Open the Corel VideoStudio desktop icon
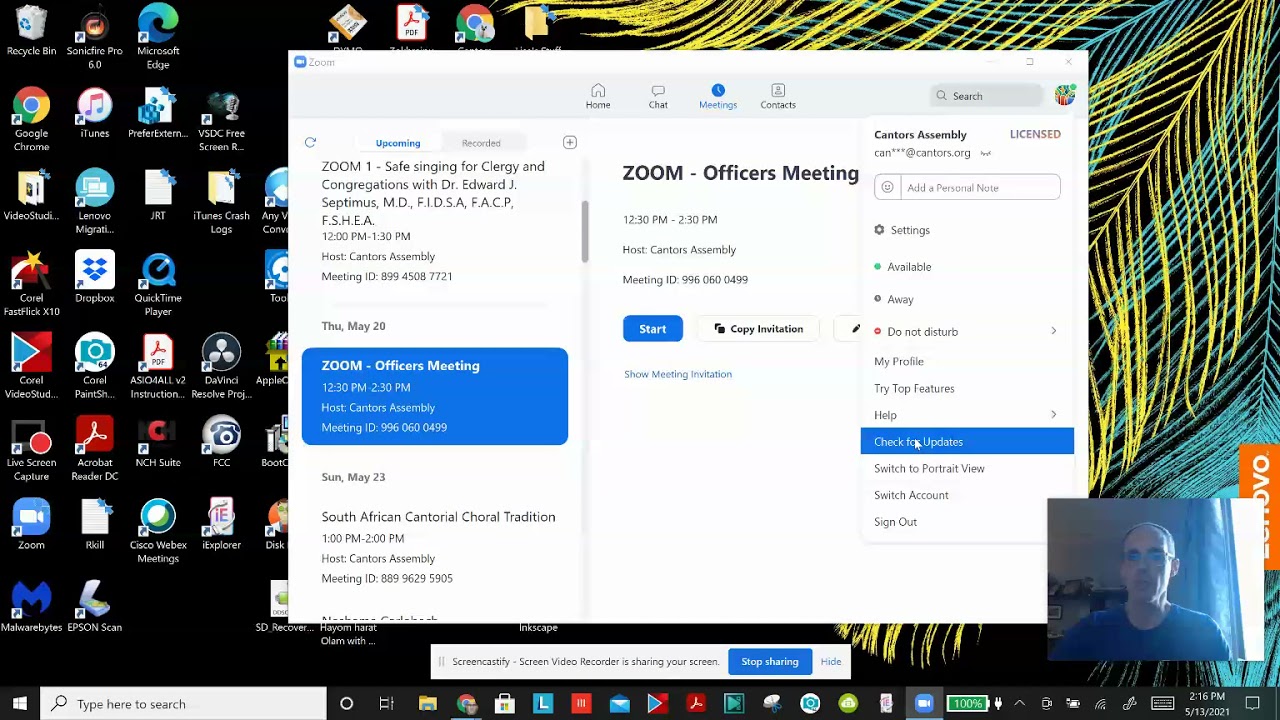 coord(31,367)
